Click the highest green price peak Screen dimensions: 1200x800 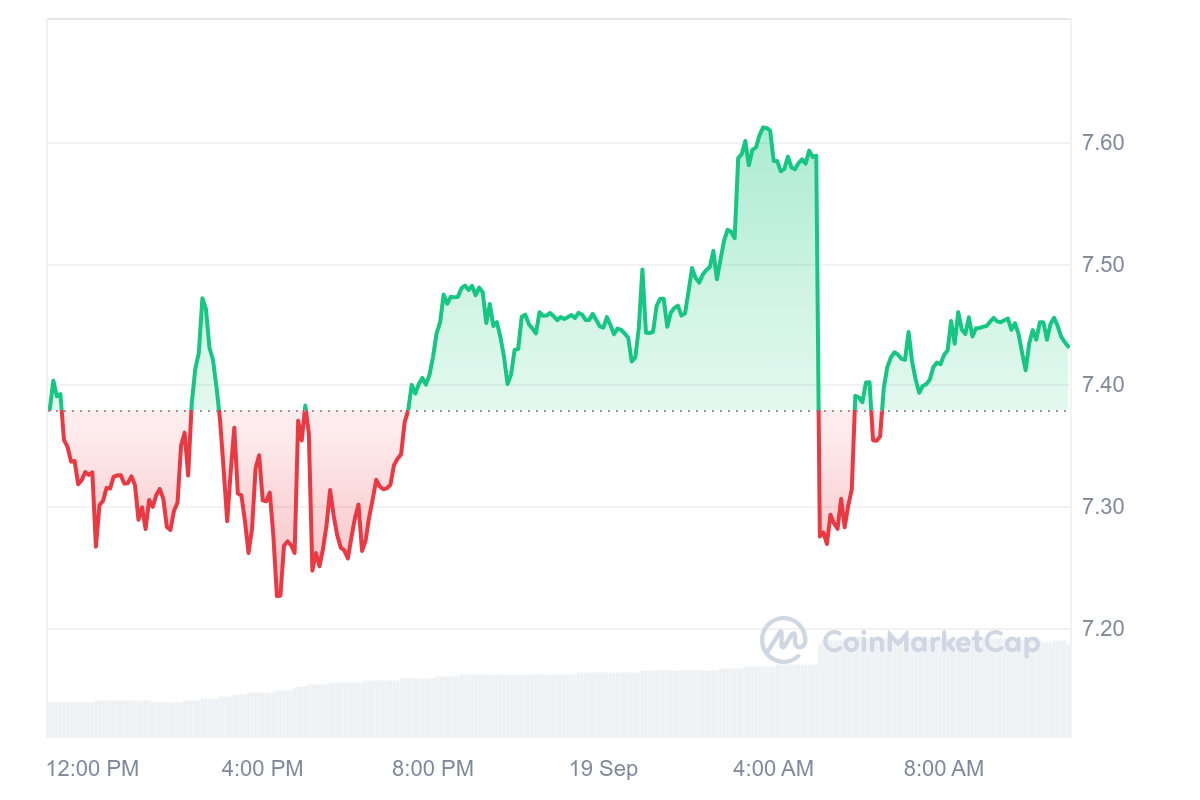765,128
